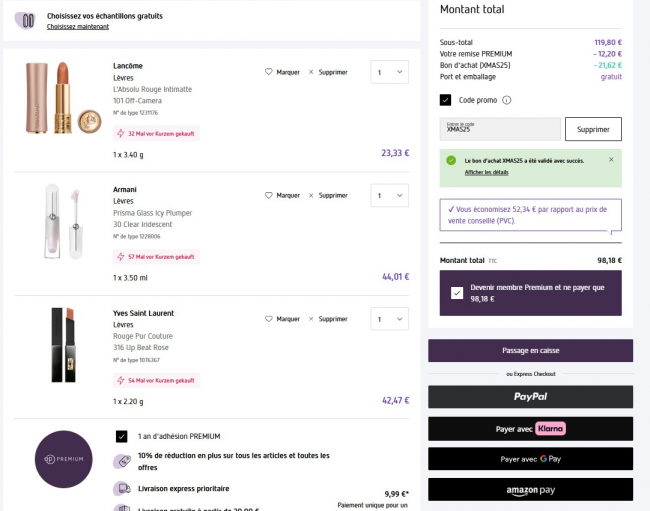Image resolution: width=650 pixels, height=511 pixels.
Task: Uncheck the Code promo checkbox
Action: click(445, 100)
